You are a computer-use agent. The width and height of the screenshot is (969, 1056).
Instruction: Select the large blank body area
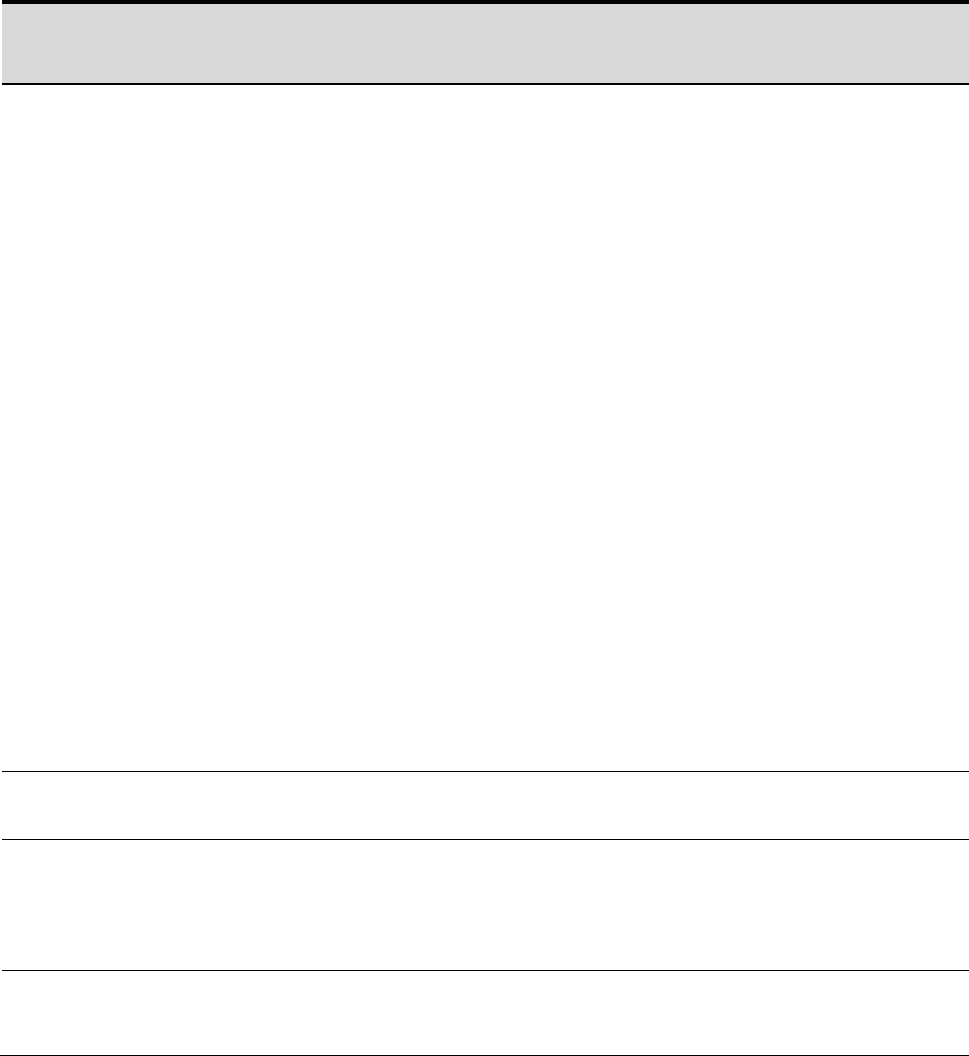pos(484,428)
